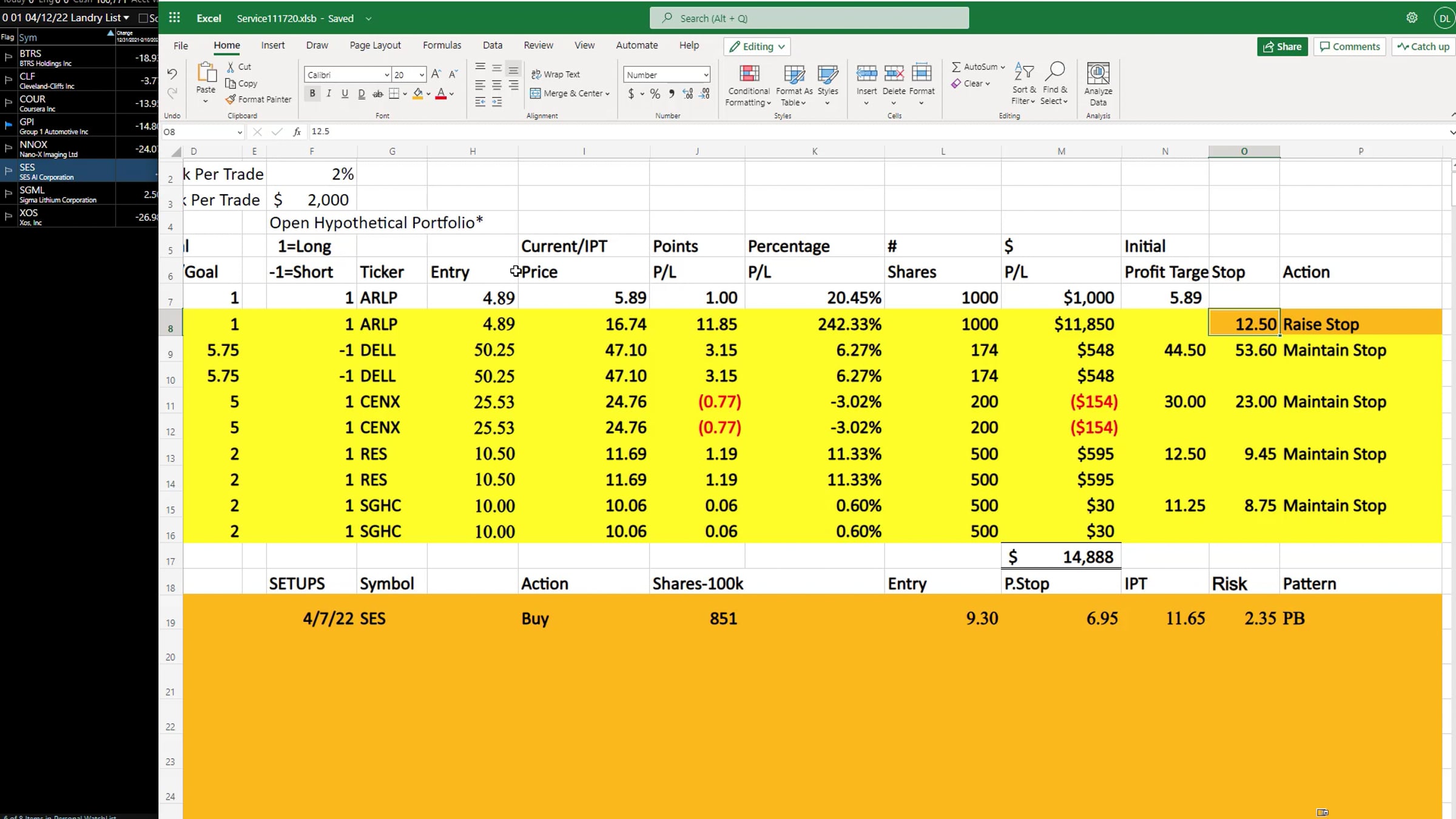The image size is (1456, 819).
Task: Toggle Bold formatting
Action: coord(312,93)
